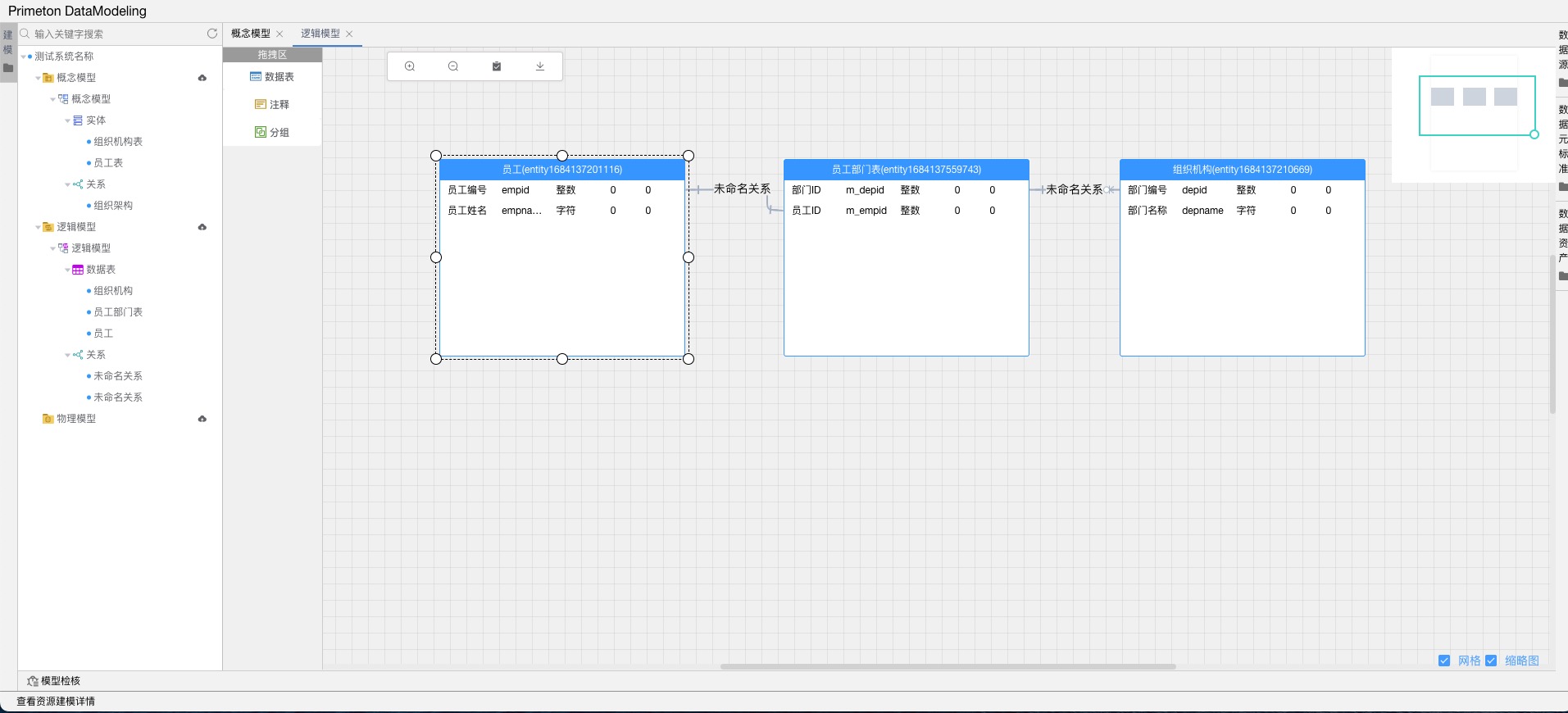This screenshot has height=713, width=1568.
Task: Pick the 分组 element in the drag palette
Action: 272,133
